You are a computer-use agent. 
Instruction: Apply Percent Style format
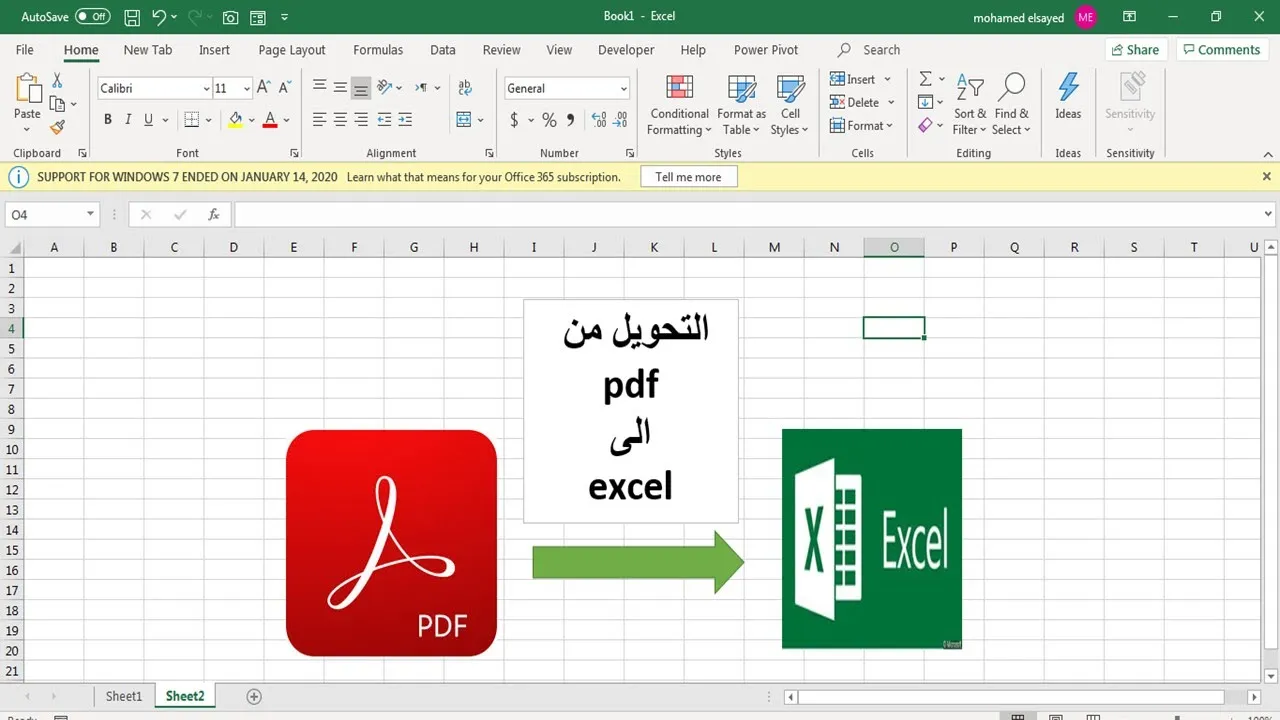[549, 120]
